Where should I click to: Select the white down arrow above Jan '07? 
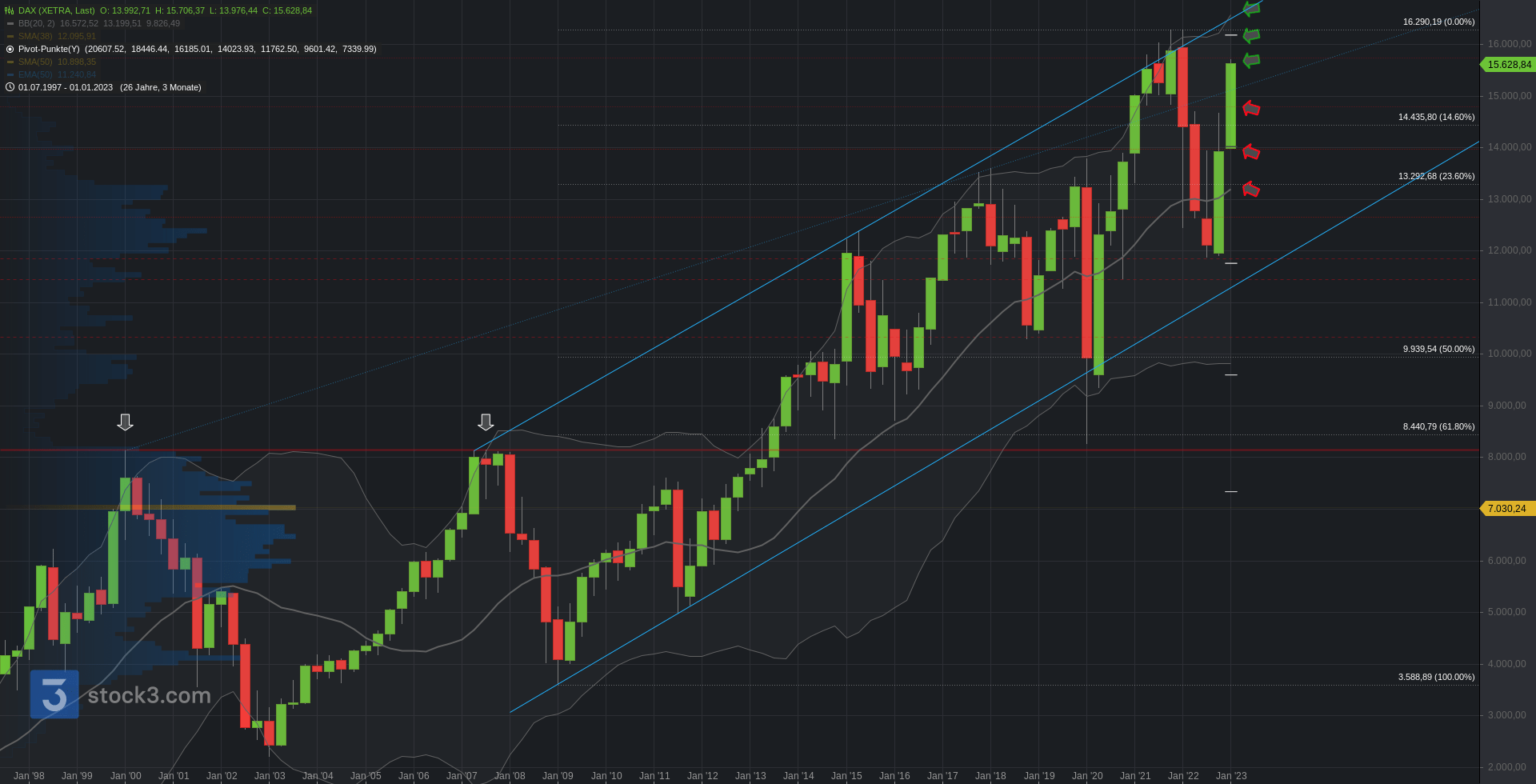click(486, 422)
